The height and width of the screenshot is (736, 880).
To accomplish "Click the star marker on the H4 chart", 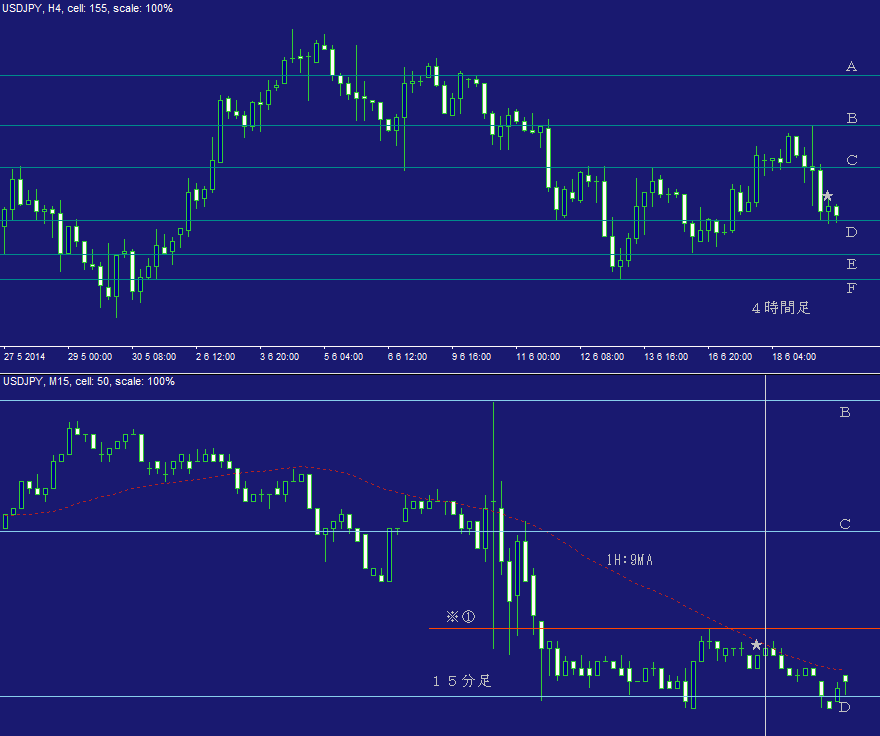I will click(827, 196).
